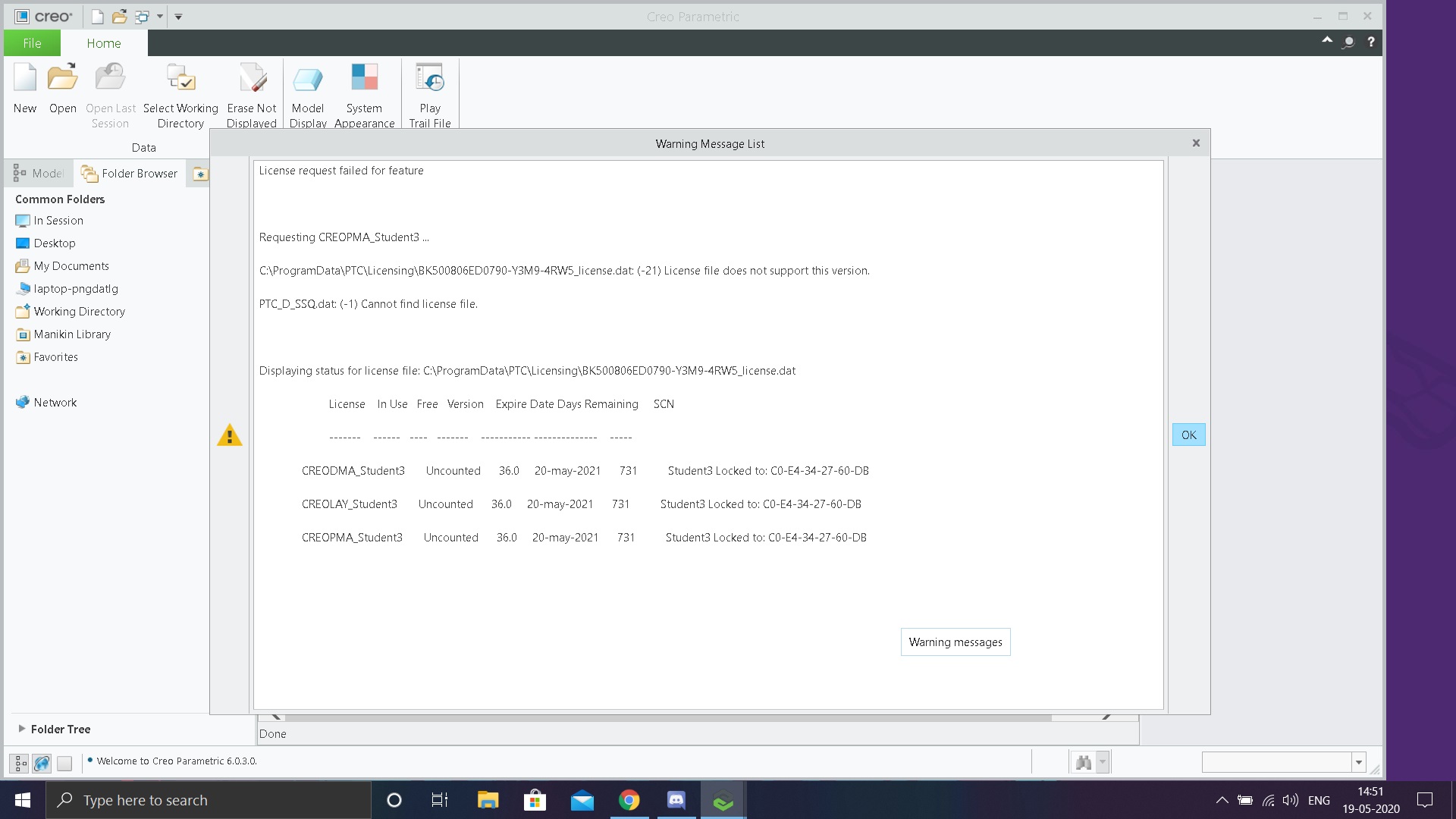This screenshot has width=1456, height=819.
Task: Click OK to dismiss the warning dialog
Action: point(1188,435)
